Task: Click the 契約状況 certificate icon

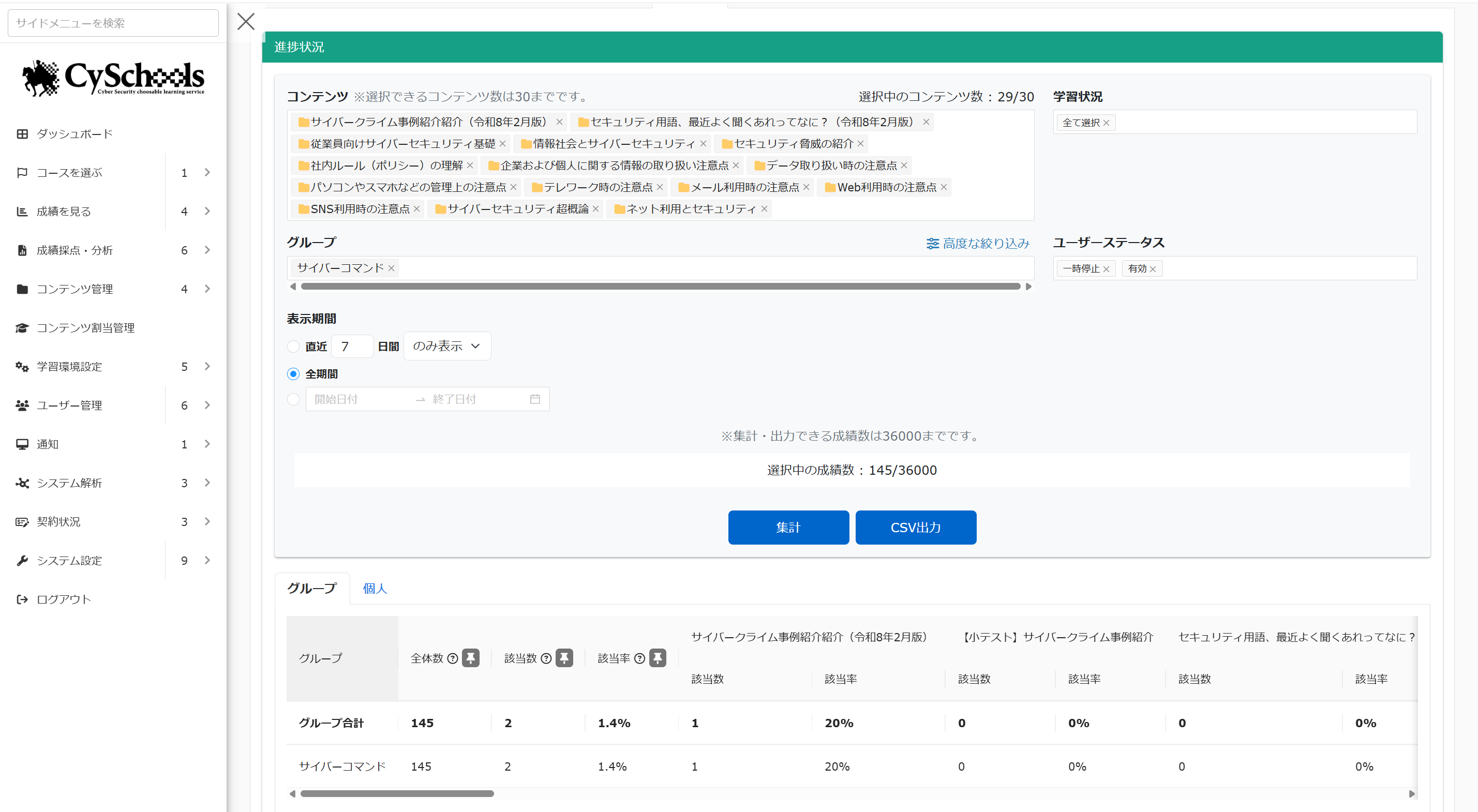Action: coord(22,522)
